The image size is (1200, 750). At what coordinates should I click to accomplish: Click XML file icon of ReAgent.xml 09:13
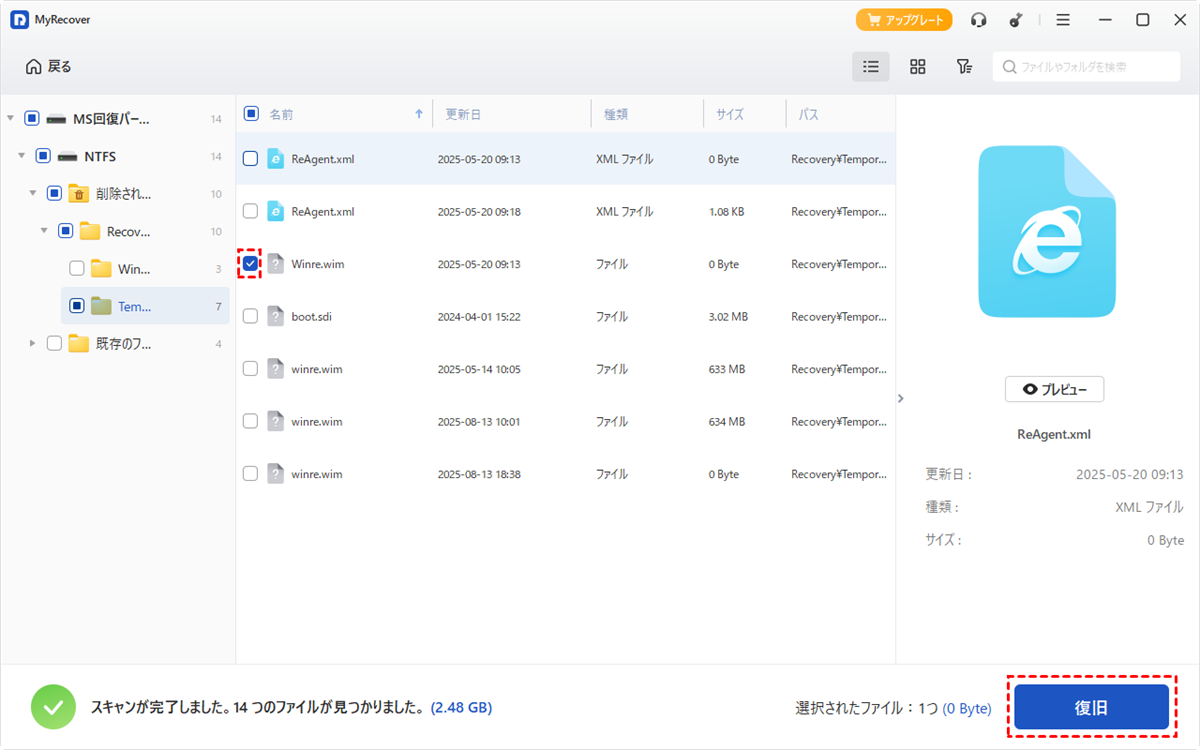pyautogui.click(x=275, y=159)
